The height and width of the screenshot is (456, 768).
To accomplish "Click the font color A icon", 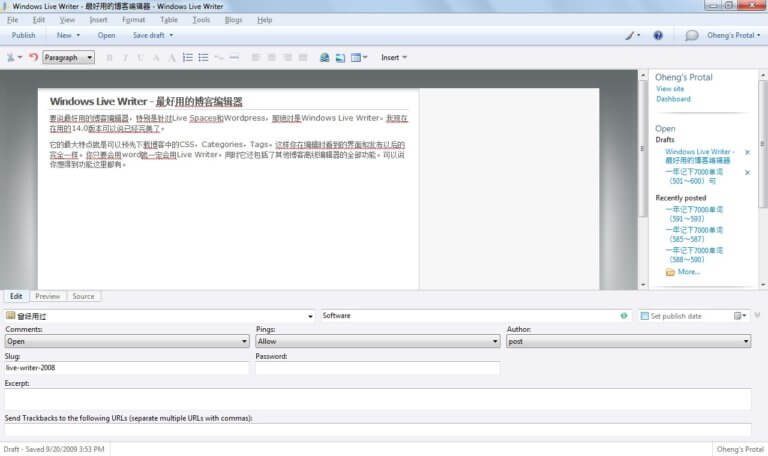I will [172, 58].
